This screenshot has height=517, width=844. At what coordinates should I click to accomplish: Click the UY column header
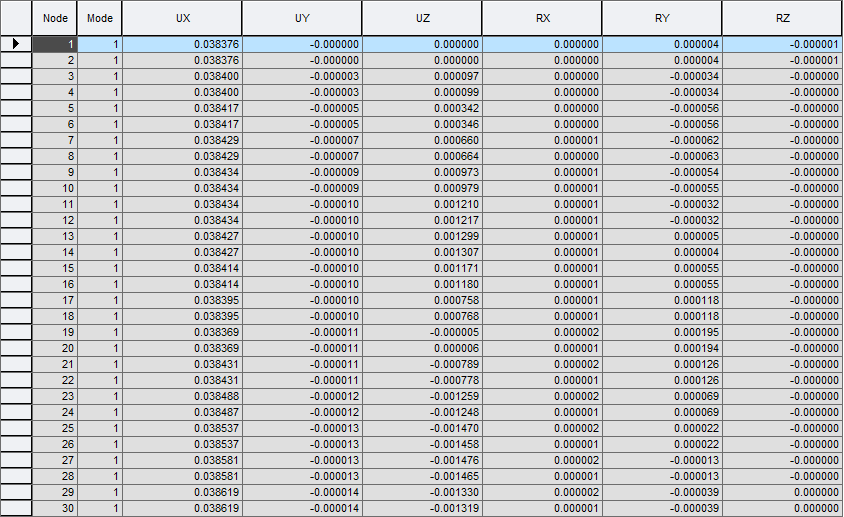(302, 18)
